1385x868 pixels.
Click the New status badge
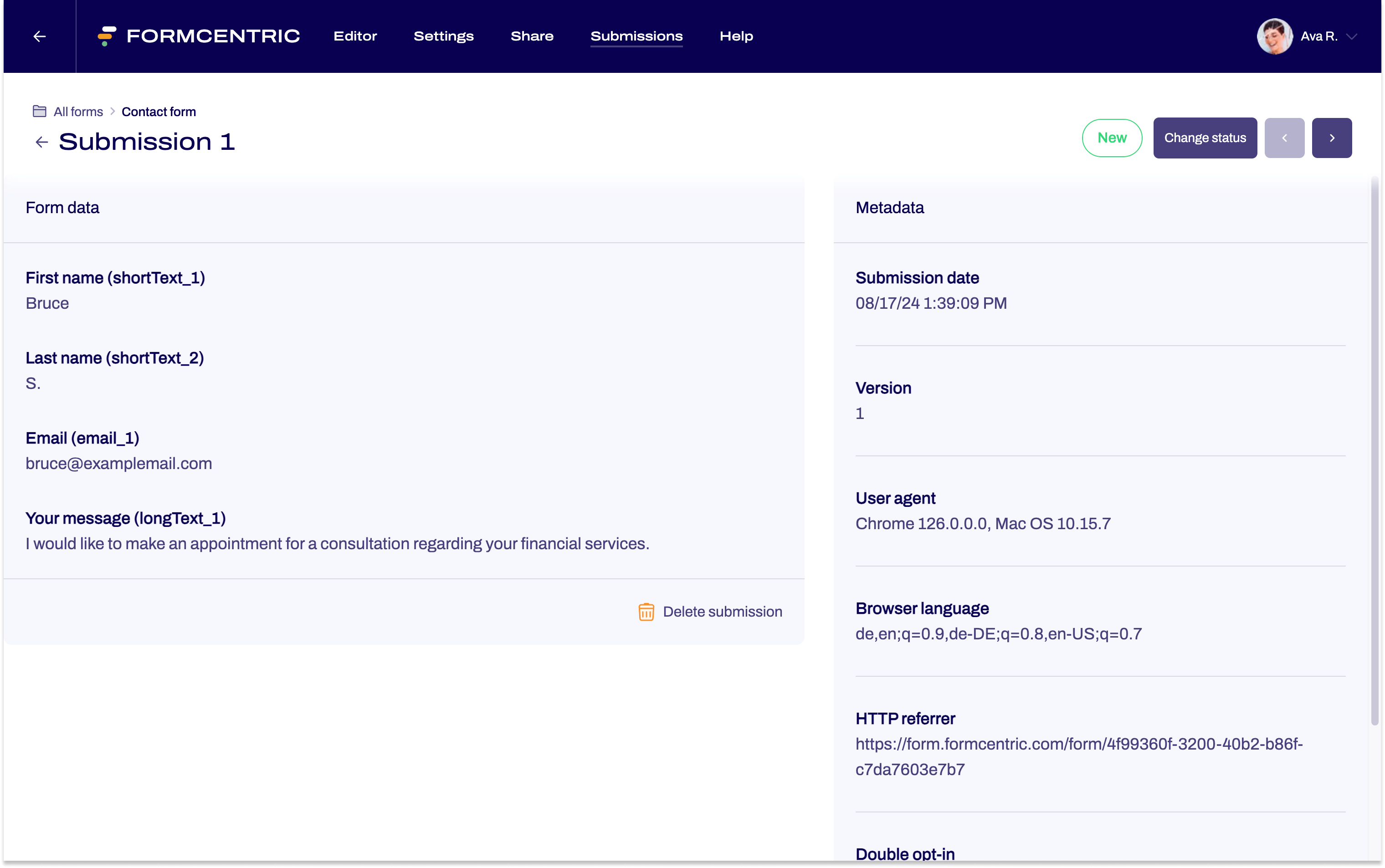[x=1112, y=138]
